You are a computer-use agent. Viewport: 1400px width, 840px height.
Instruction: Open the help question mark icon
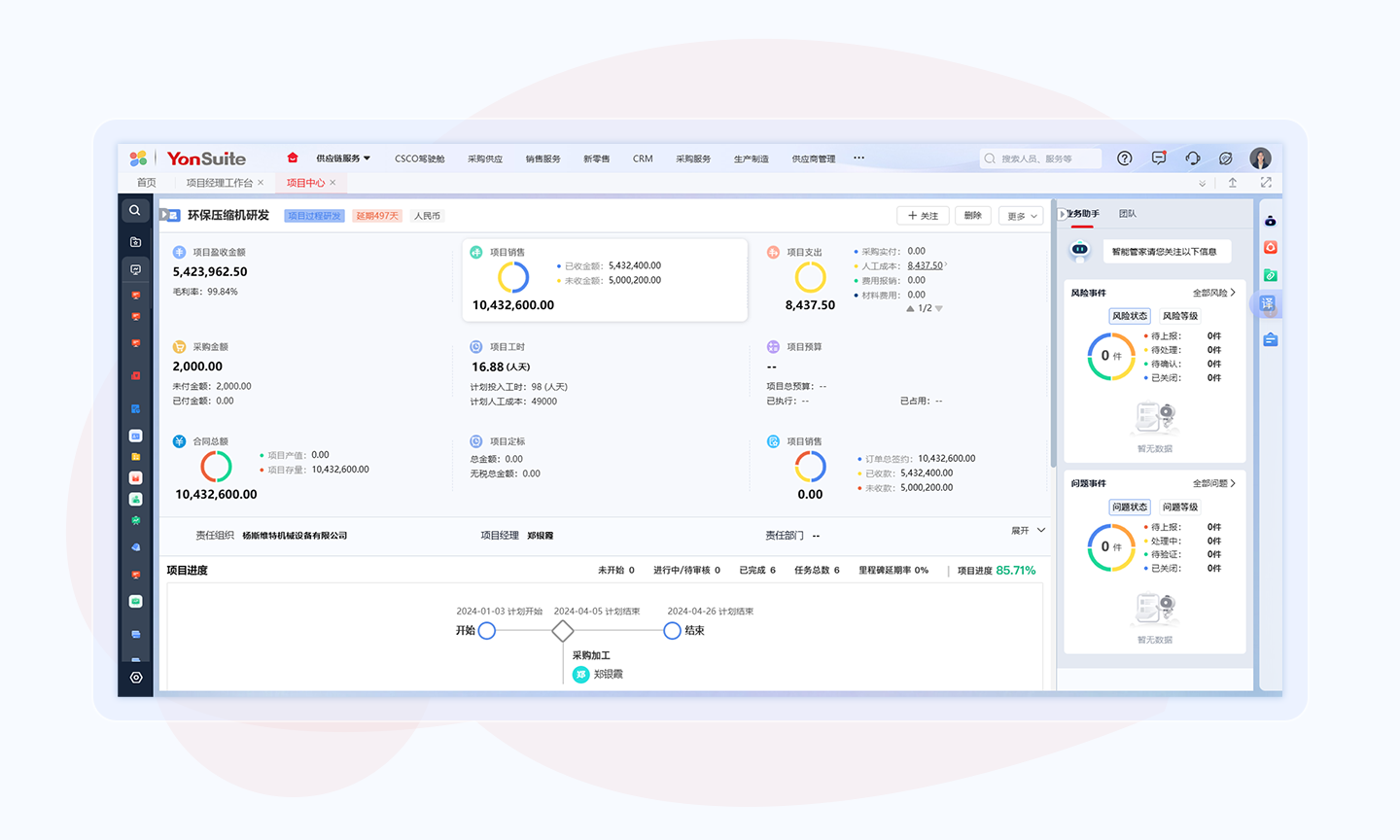1124,158
